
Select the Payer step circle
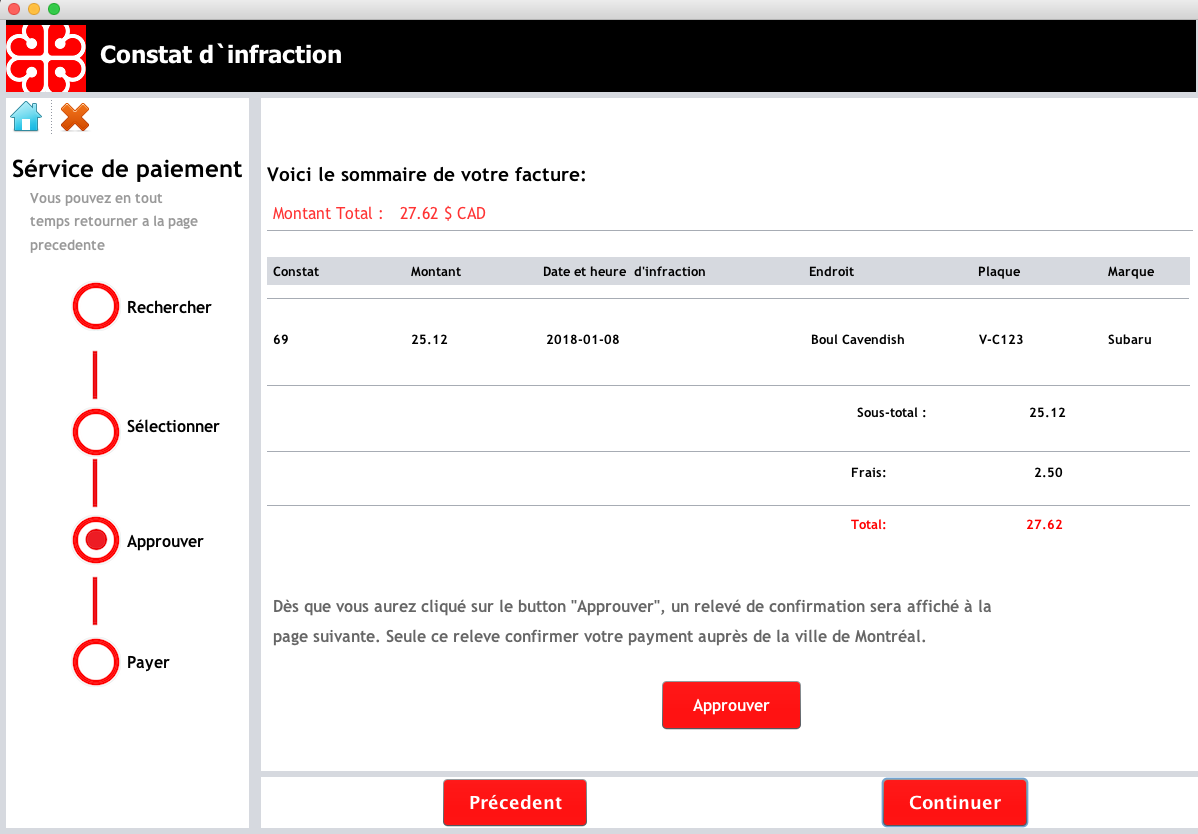(x=96, y=662)
